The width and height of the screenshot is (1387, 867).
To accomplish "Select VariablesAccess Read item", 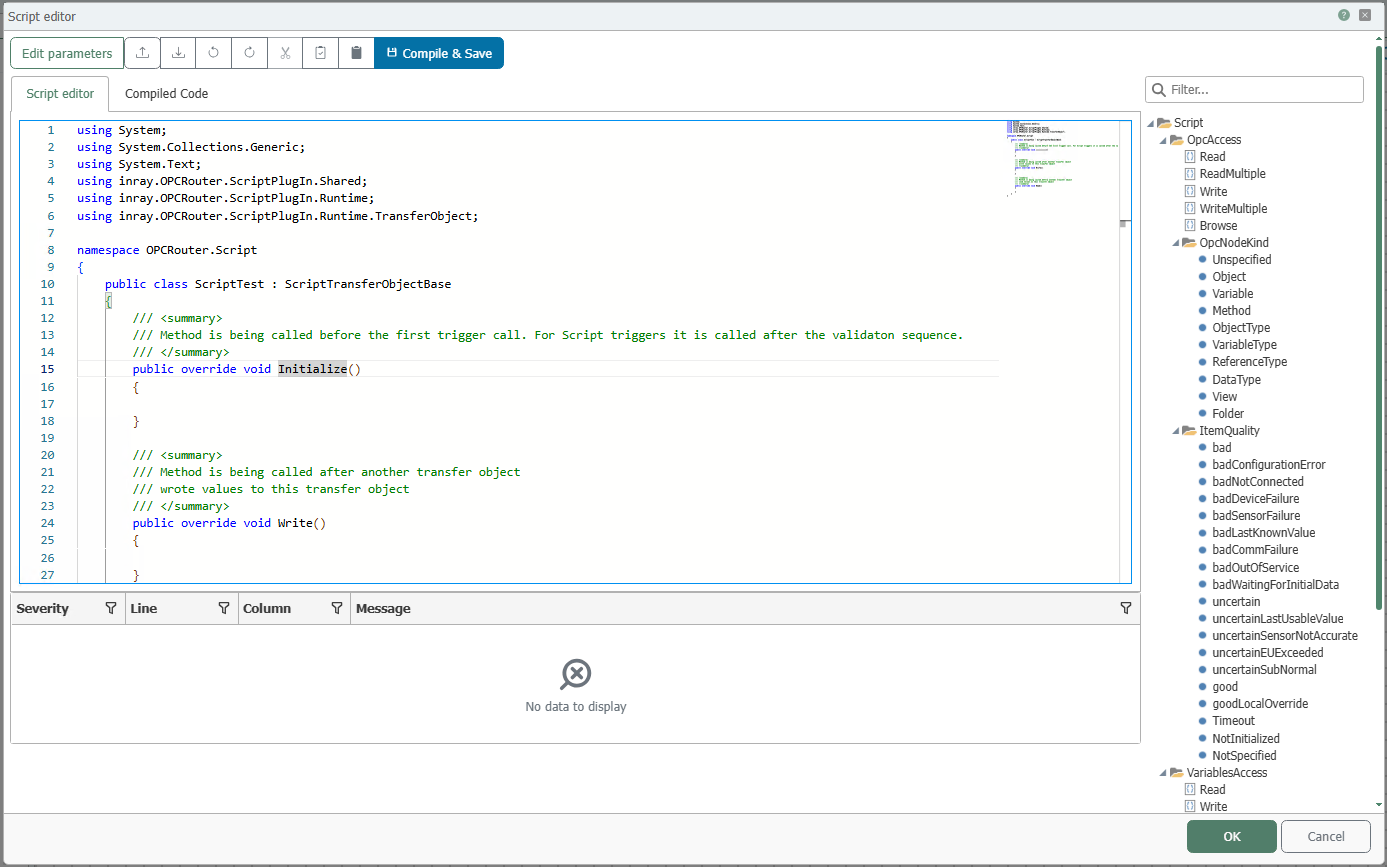I will tap(1212, 790).
